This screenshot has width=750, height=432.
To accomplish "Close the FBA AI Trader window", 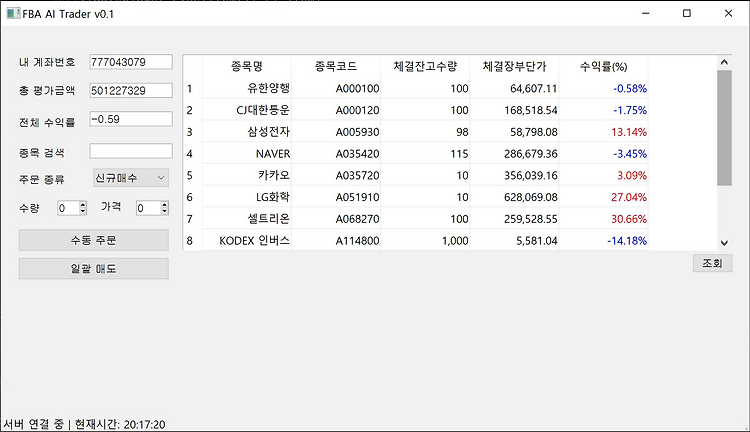I will click(728, 13).
